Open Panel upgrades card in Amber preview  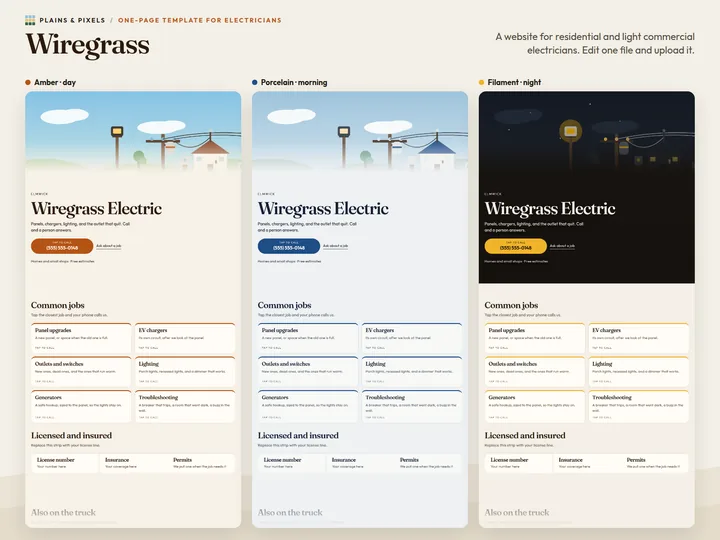click(81, 338)
